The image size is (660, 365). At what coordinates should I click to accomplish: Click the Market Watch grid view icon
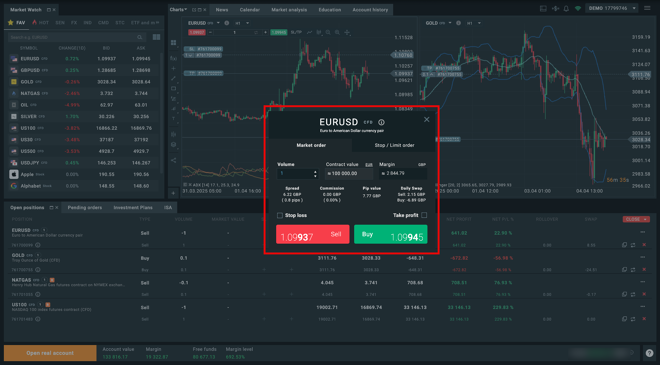point(156,37)
